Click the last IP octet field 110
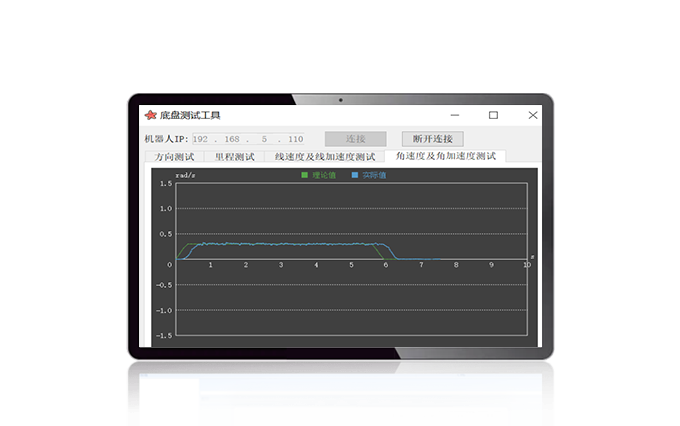This screenshot has height=426, width=680. pyautogui.click(x=295, y=139)
